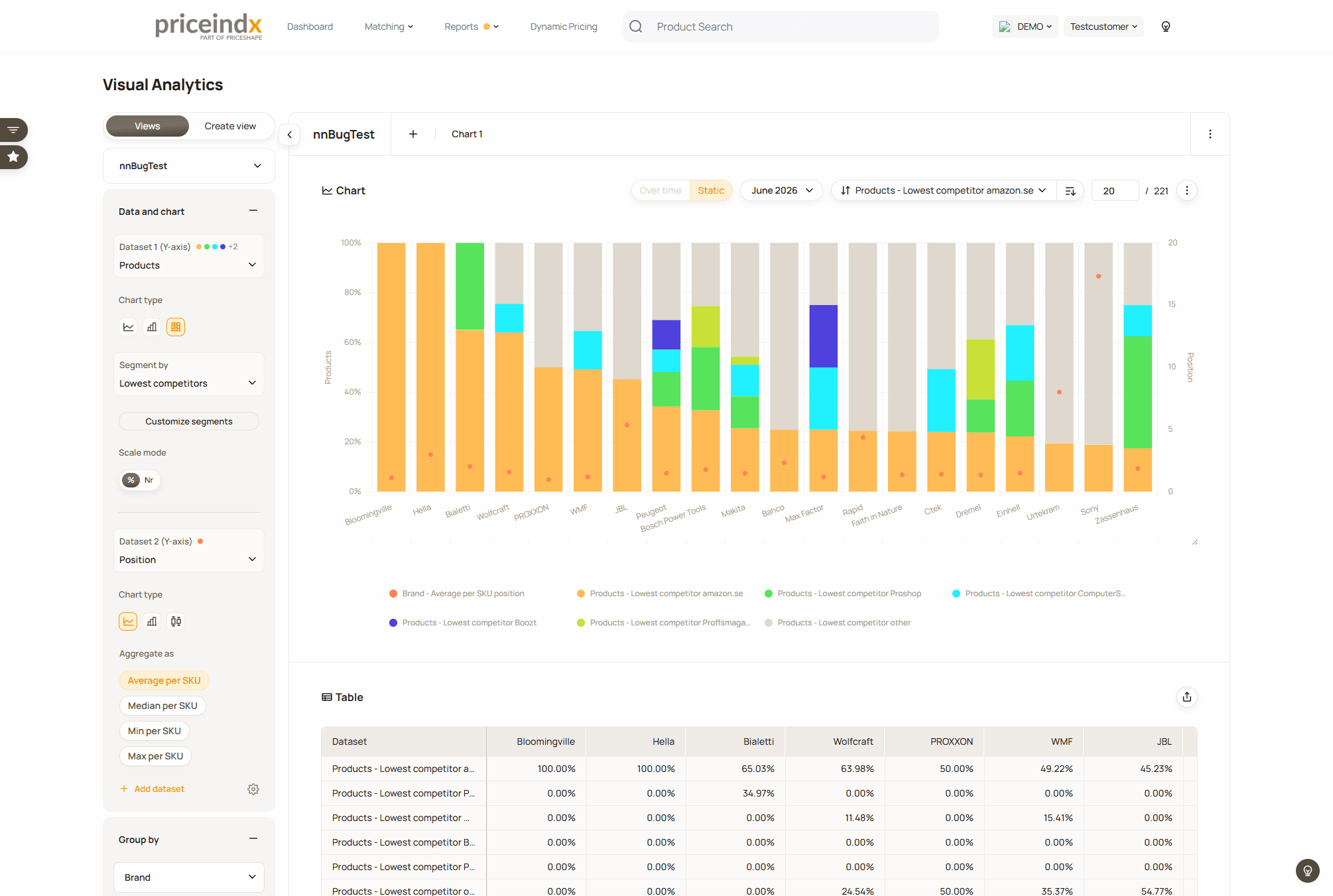Click the chart resize handle corner
The height and width of the screenshot is (896, 1333).
tap(1194, 542)
